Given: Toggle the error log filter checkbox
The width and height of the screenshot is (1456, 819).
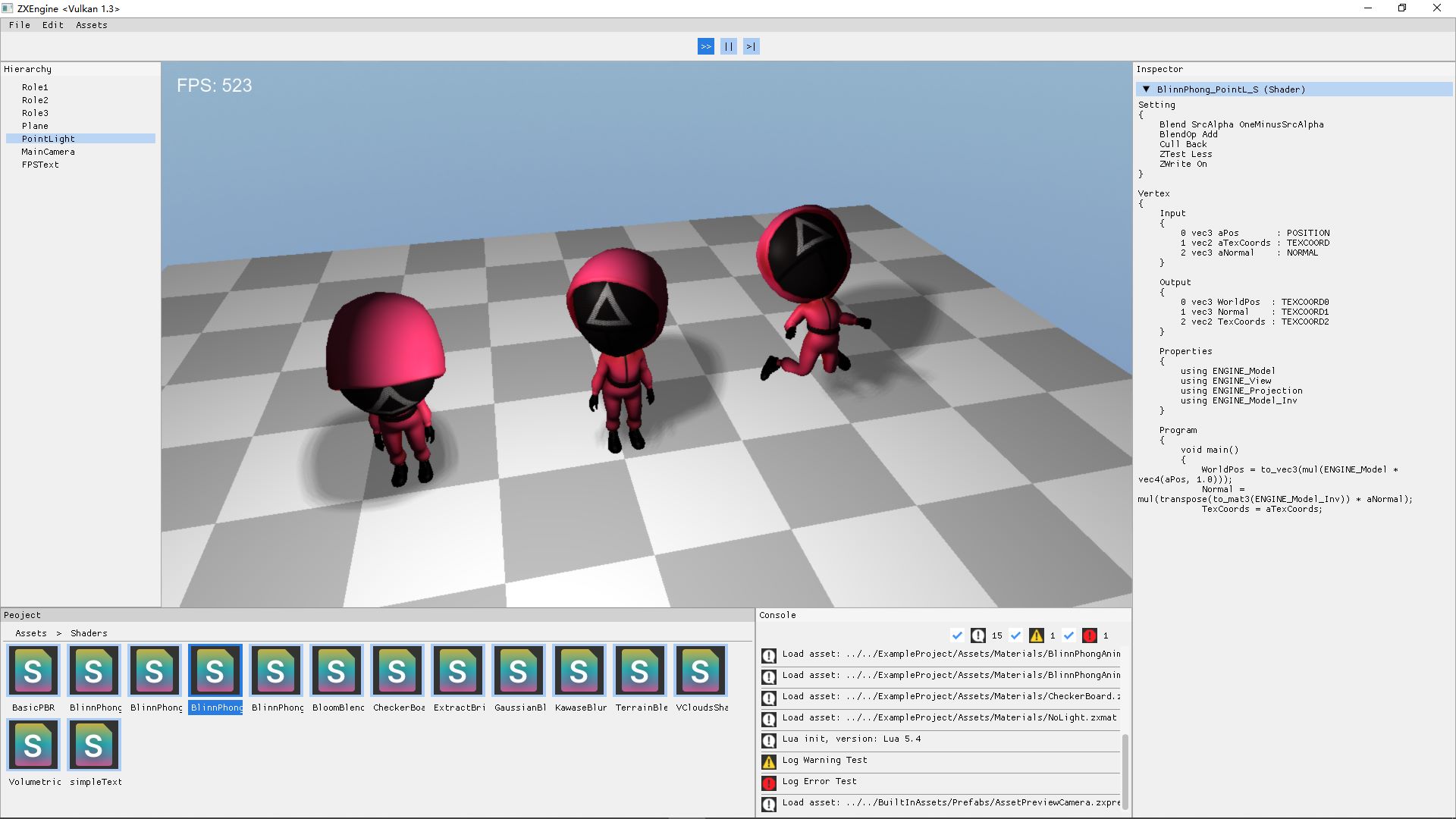Looking at the screenshot, I should point(1069,635).
